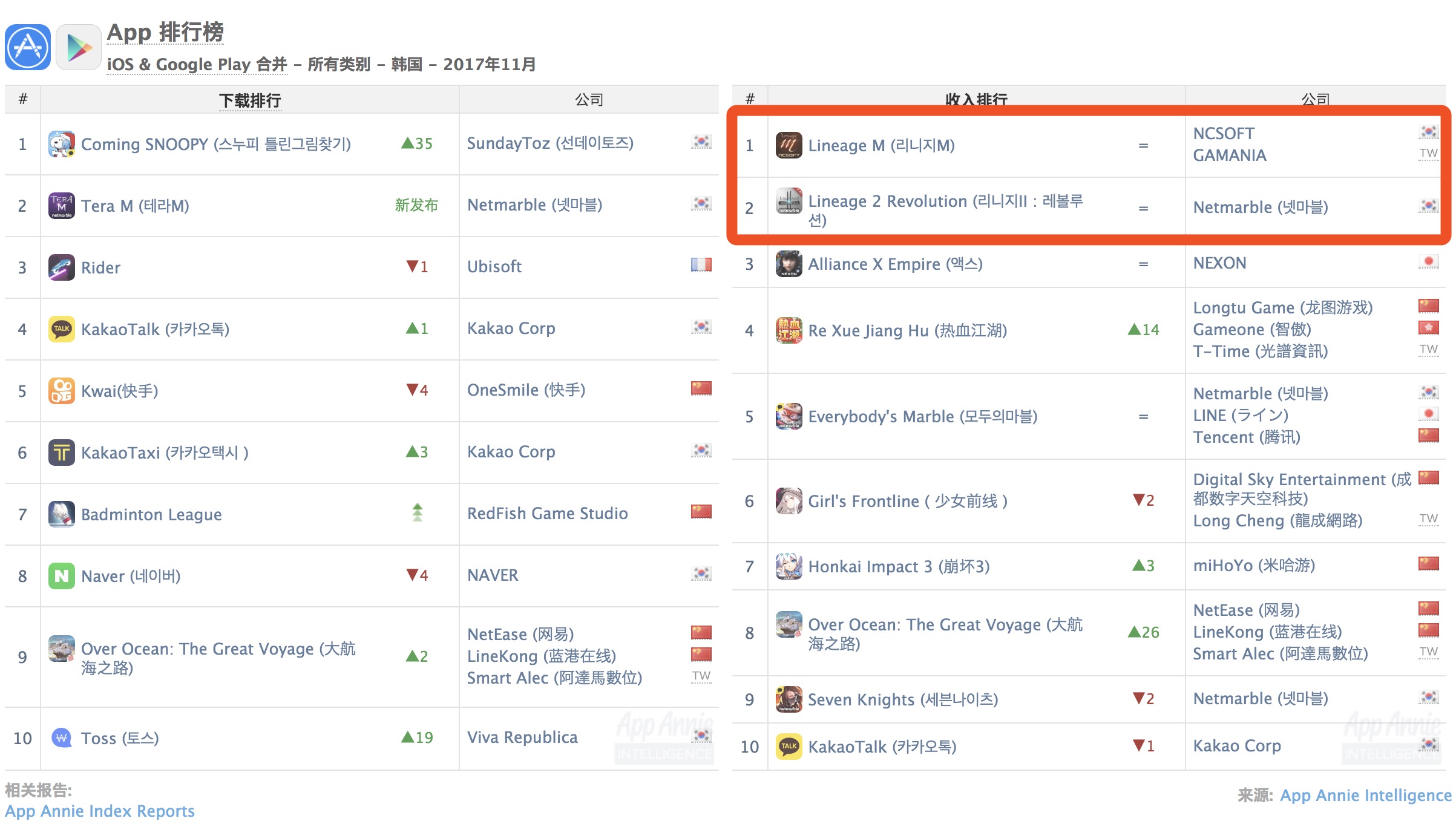Click the Rider app icon
The width and height of the screenshot is (1456, 824).
(62, 267)
